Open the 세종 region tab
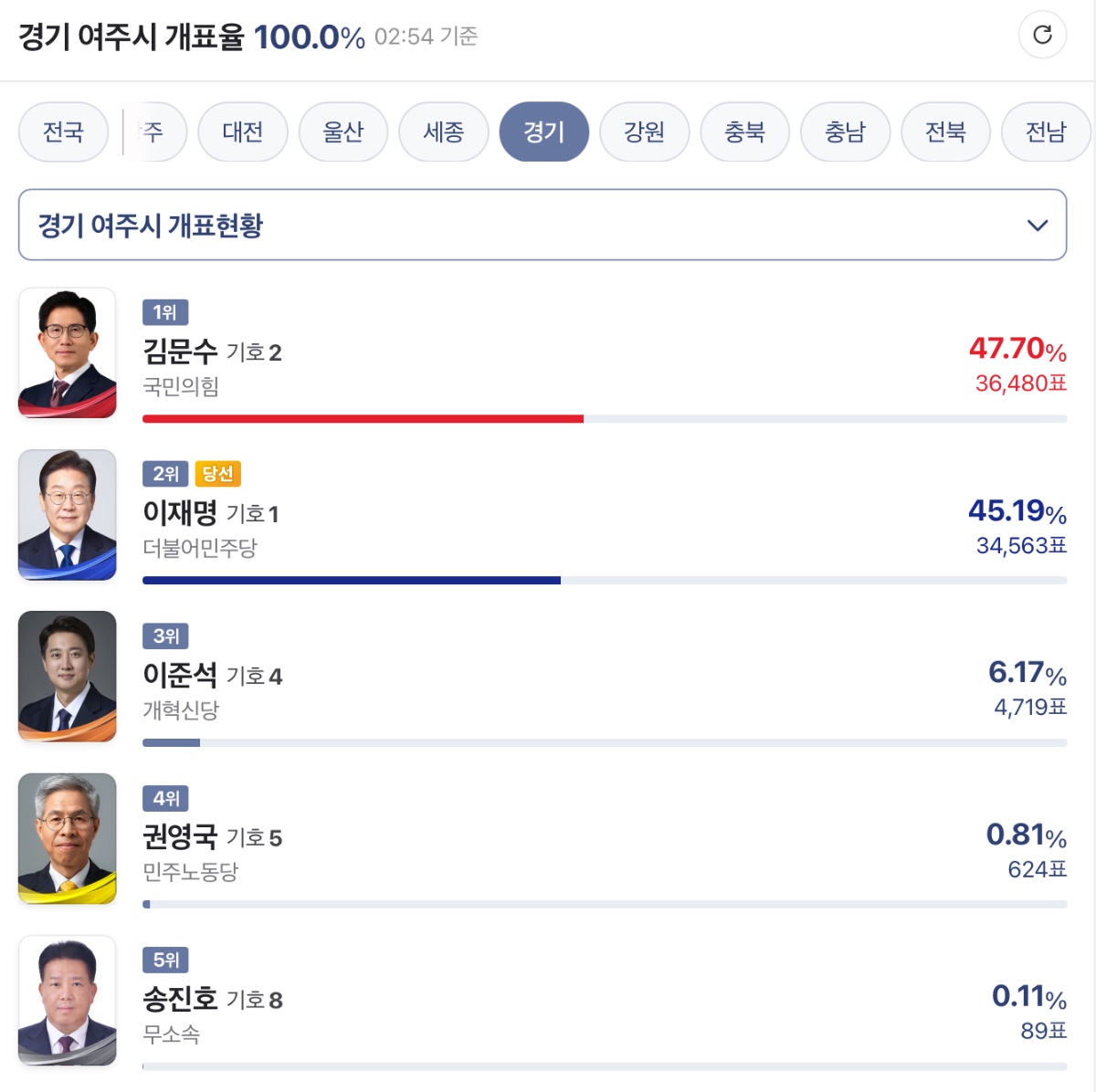The height and width of the screenshot is (1092, 1096). point(444,132)
